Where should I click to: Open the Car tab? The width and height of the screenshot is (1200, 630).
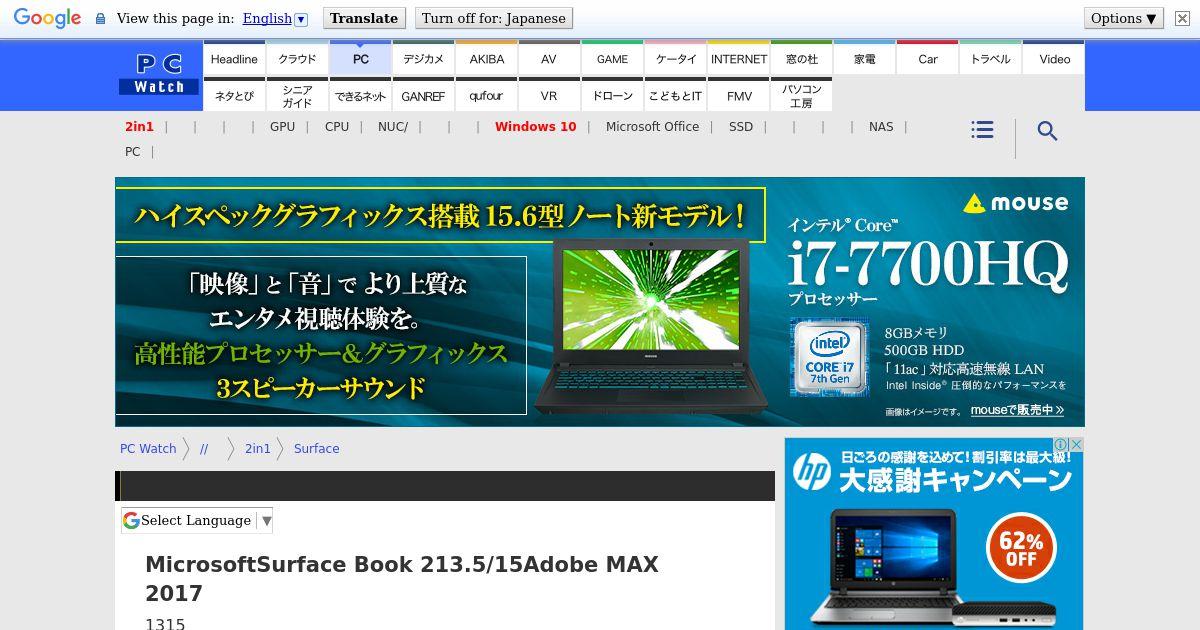[x=928, y=59]
